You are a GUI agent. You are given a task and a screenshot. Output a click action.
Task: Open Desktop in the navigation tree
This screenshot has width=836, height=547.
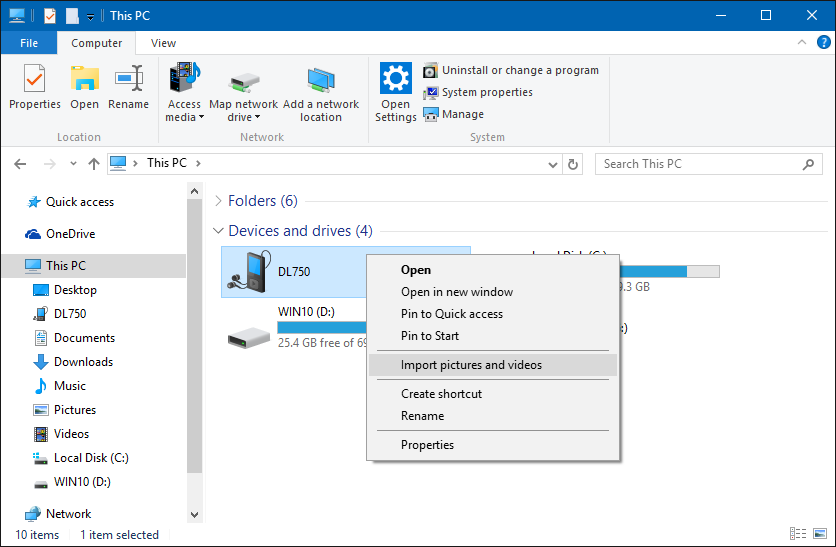(x=65, y=289)
